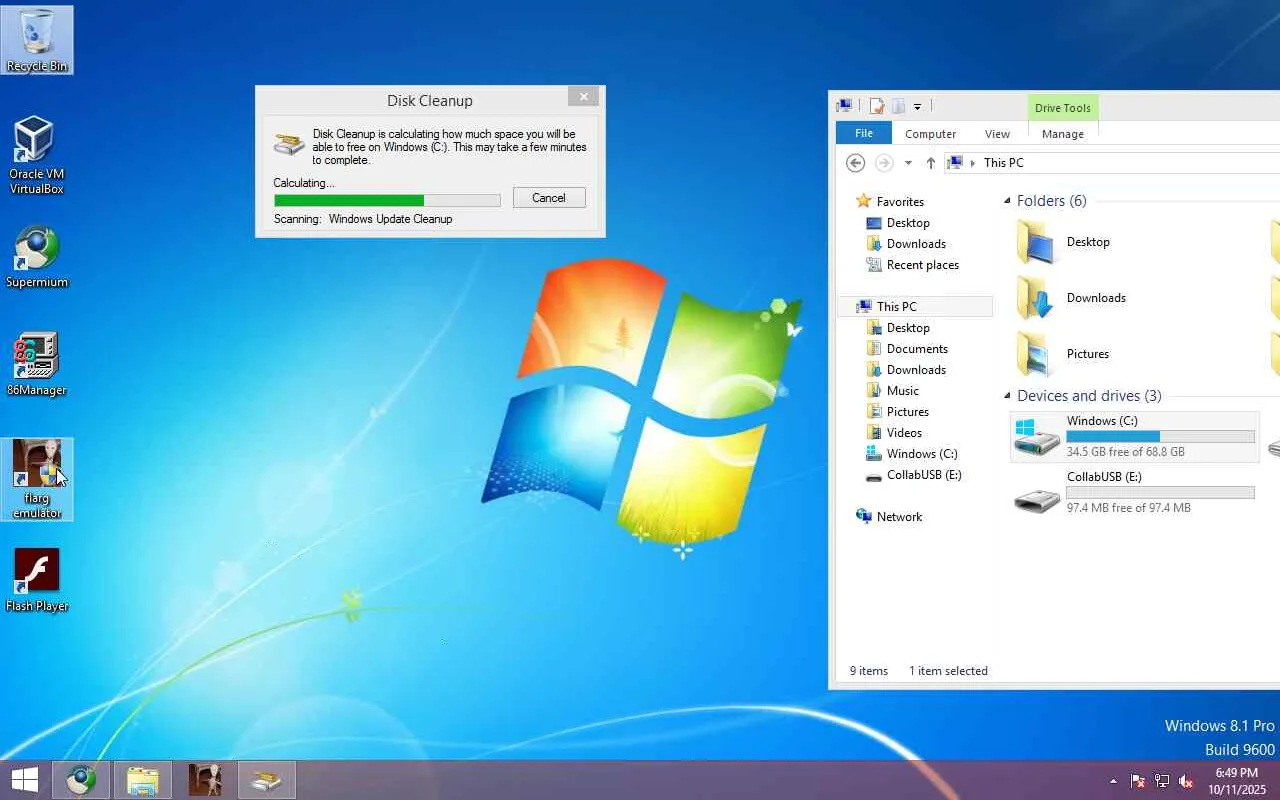Switch to Supermium on the taskbar
Viewport: 1280px width, 800px height.
81,779
